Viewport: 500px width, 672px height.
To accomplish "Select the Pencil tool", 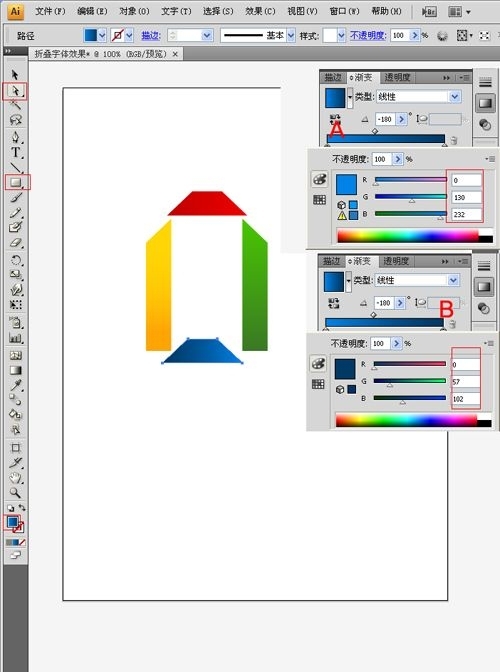I will (15, 212).
